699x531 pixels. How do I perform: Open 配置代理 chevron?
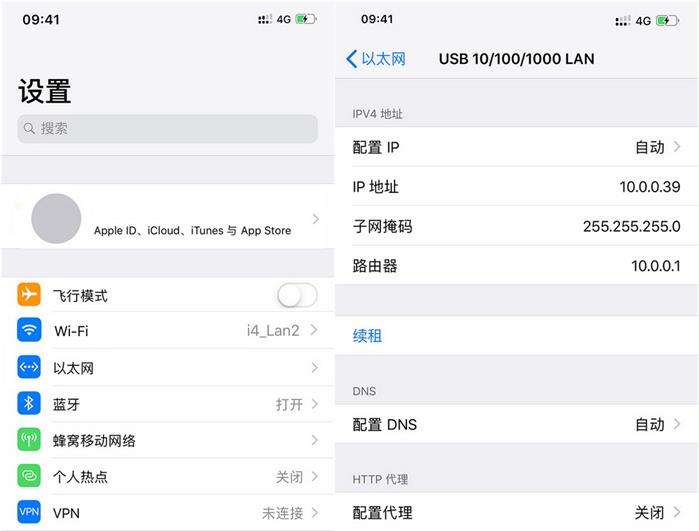point(677,512)
